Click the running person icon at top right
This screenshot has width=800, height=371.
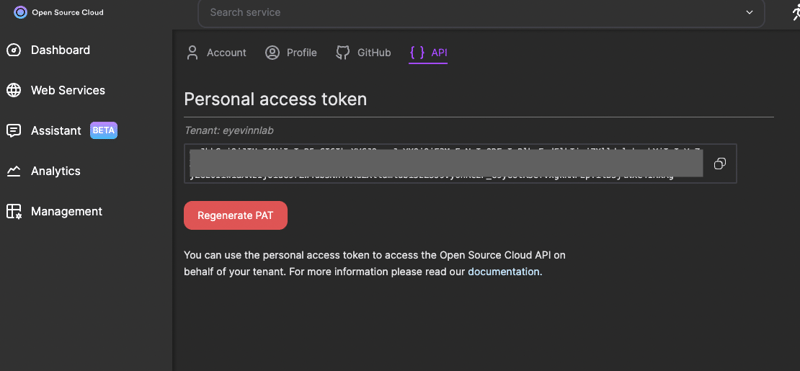point(795,12)
